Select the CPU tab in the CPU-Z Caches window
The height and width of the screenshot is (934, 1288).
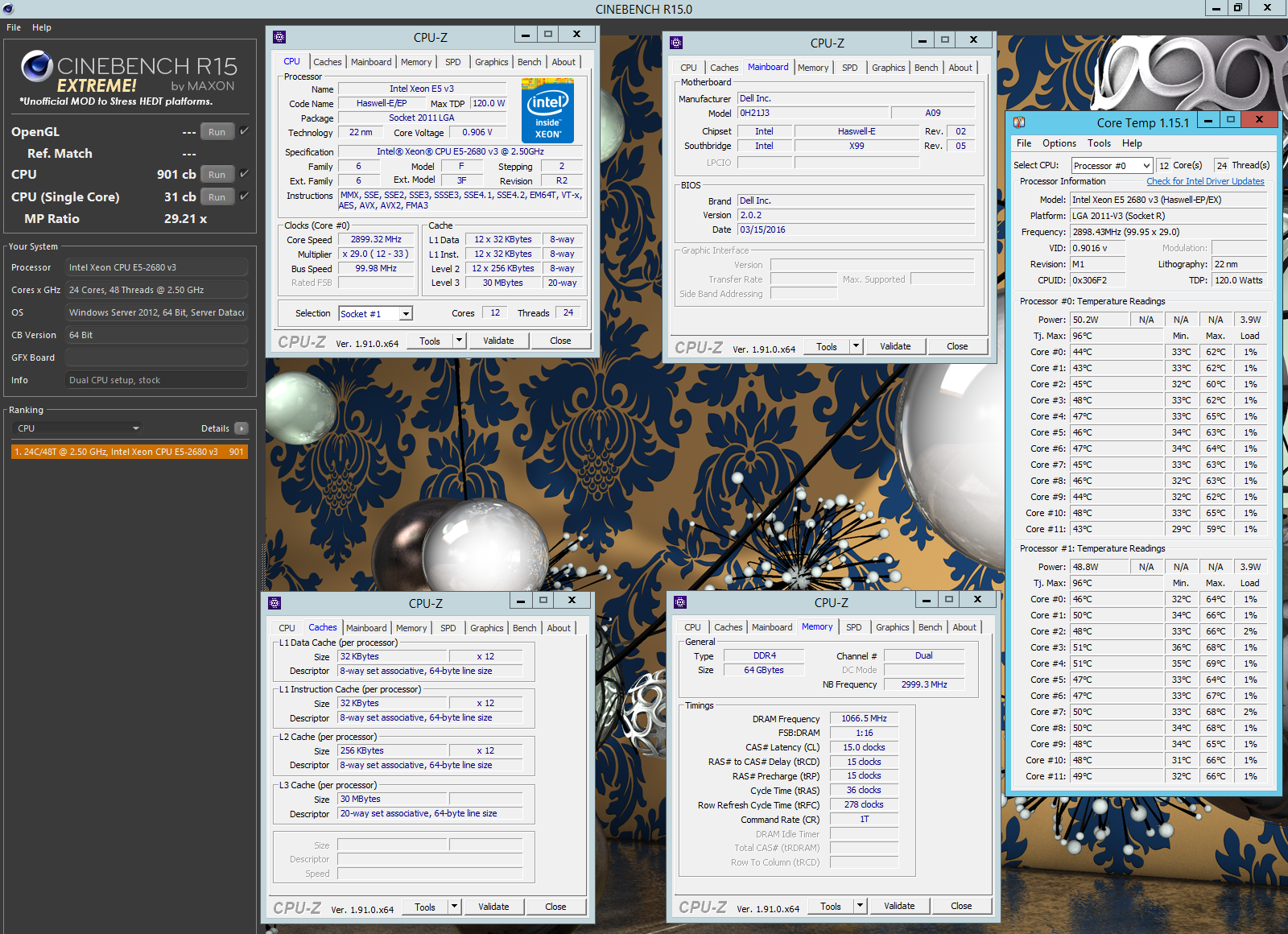pos(287,628)
